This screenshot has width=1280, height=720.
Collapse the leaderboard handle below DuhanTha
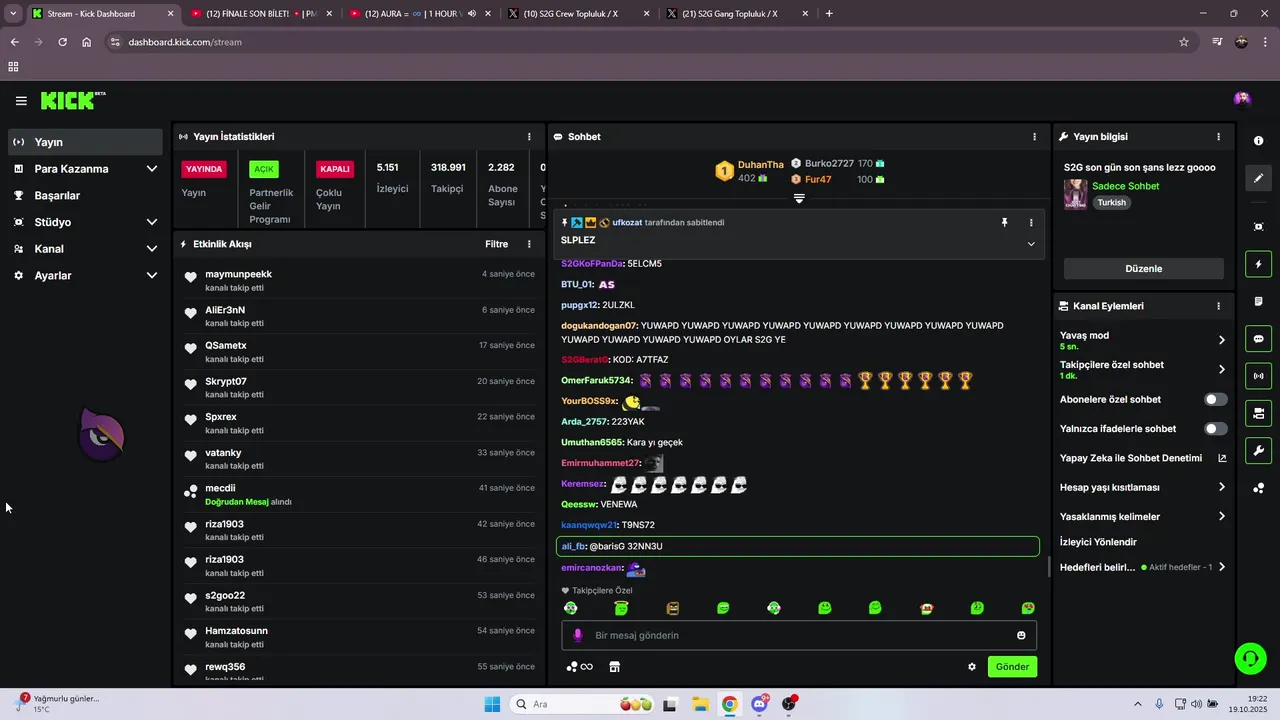[x=799, y=198]
